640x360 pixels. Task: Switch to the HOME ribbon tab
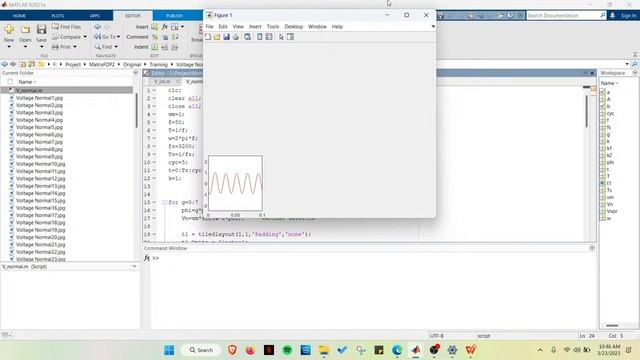[19, 16]
